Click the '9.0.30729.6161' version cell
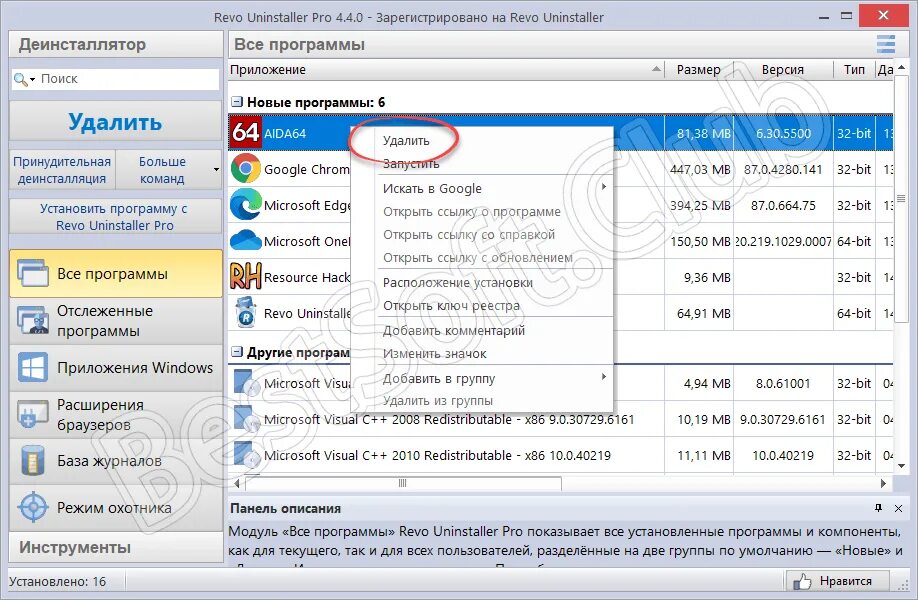Screen dimensions: 918x600 pyautogui.click(x=782, y=419)
